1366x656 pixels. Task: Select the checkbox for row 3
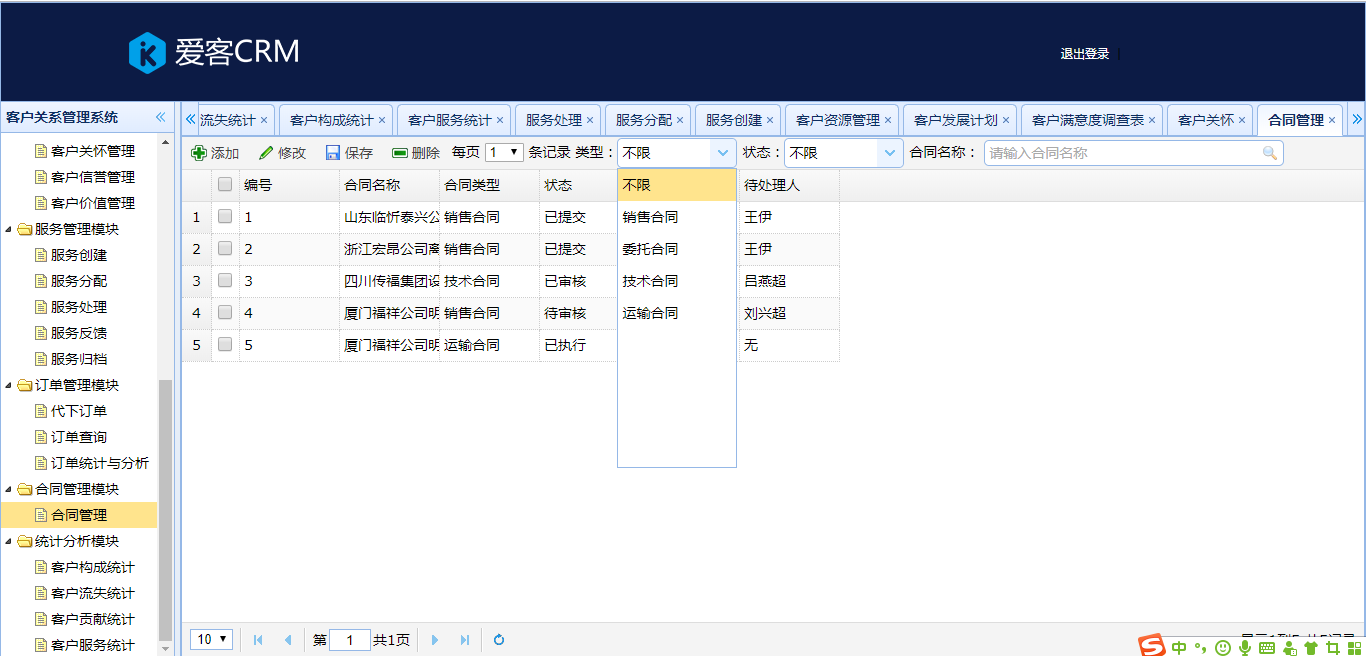pos(225,281)
